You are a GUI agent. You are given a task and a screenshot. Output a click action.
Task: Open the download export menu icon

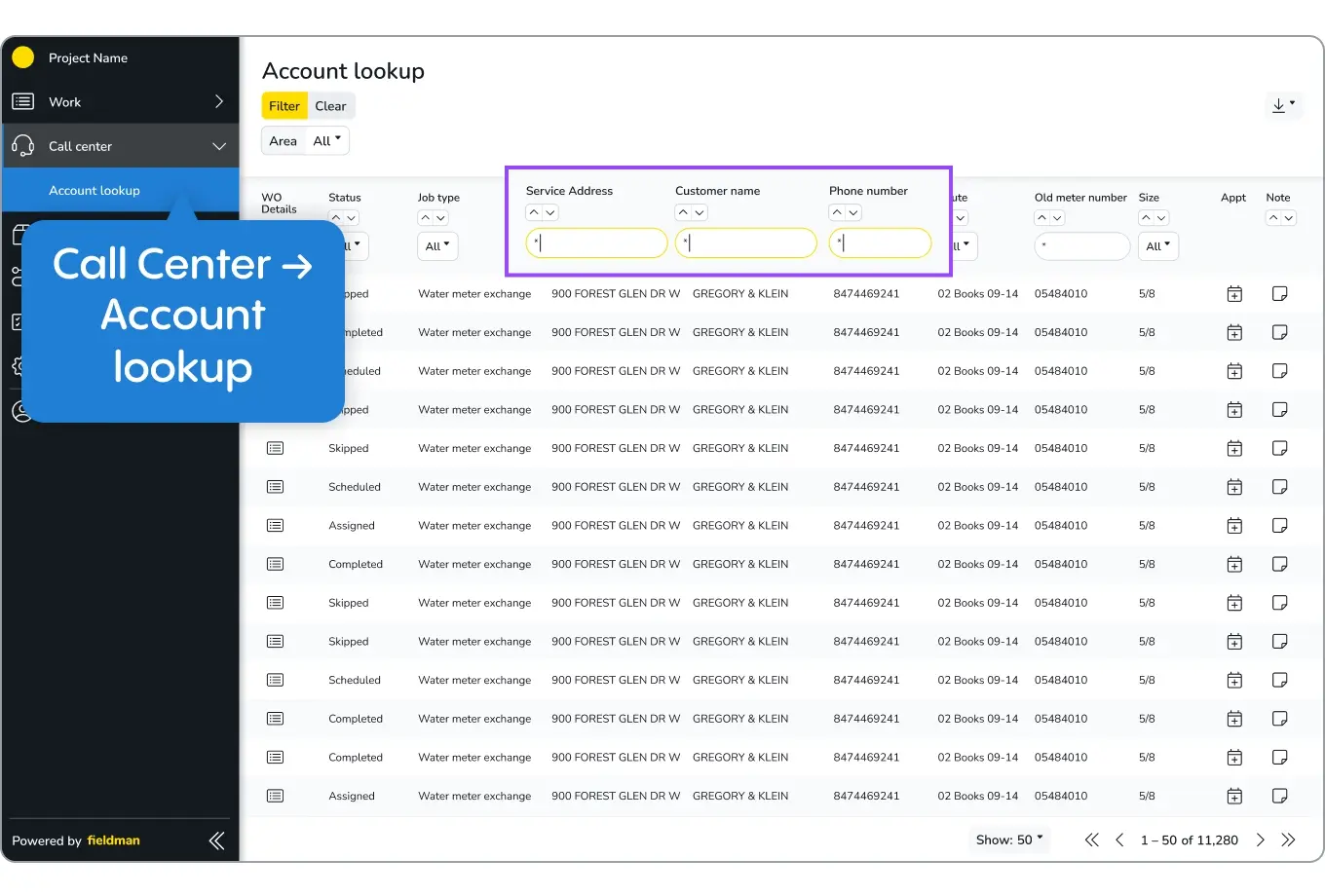click(1284, 105)
